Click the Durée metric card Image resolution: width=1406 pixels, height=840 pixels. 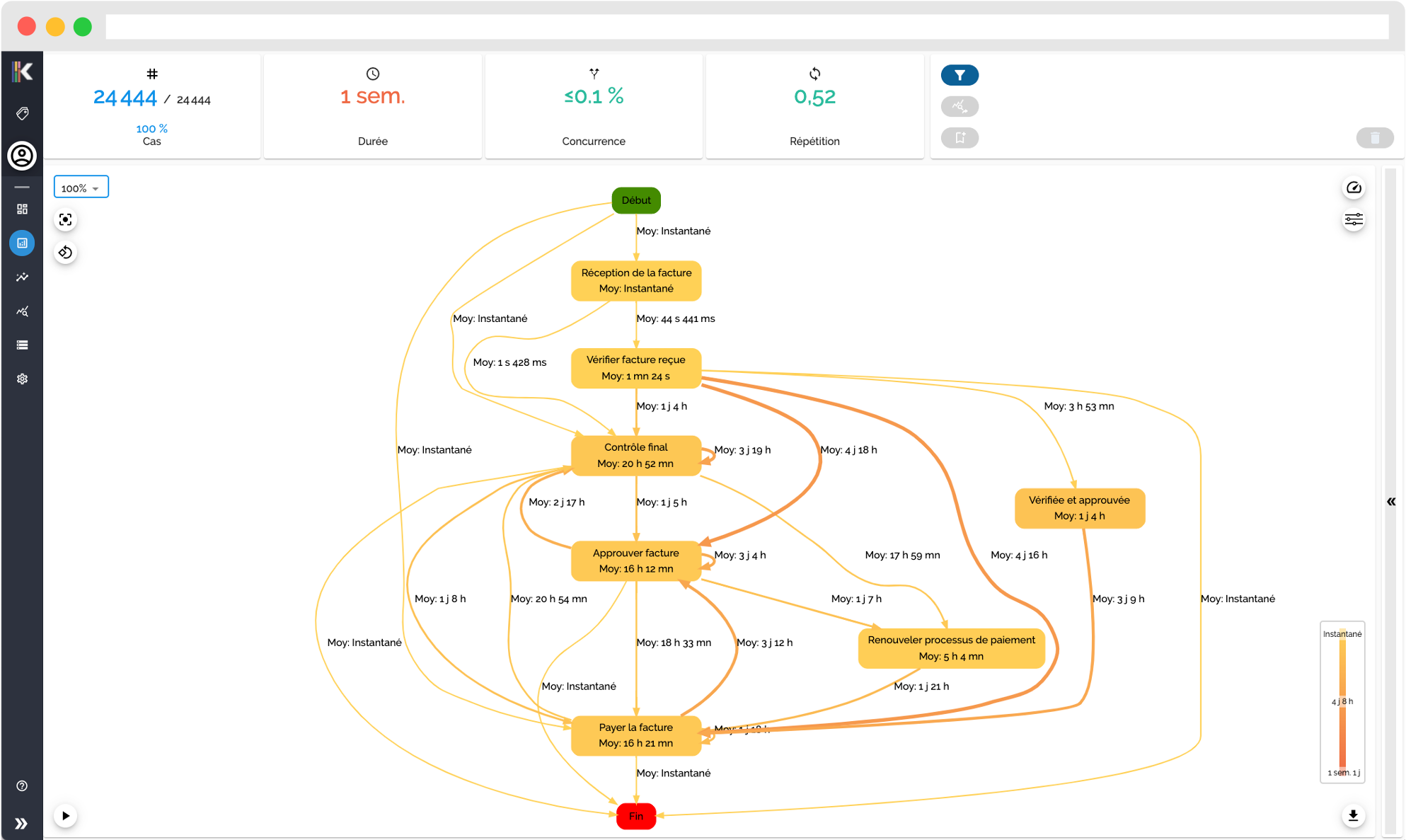[x=373, y=106]
